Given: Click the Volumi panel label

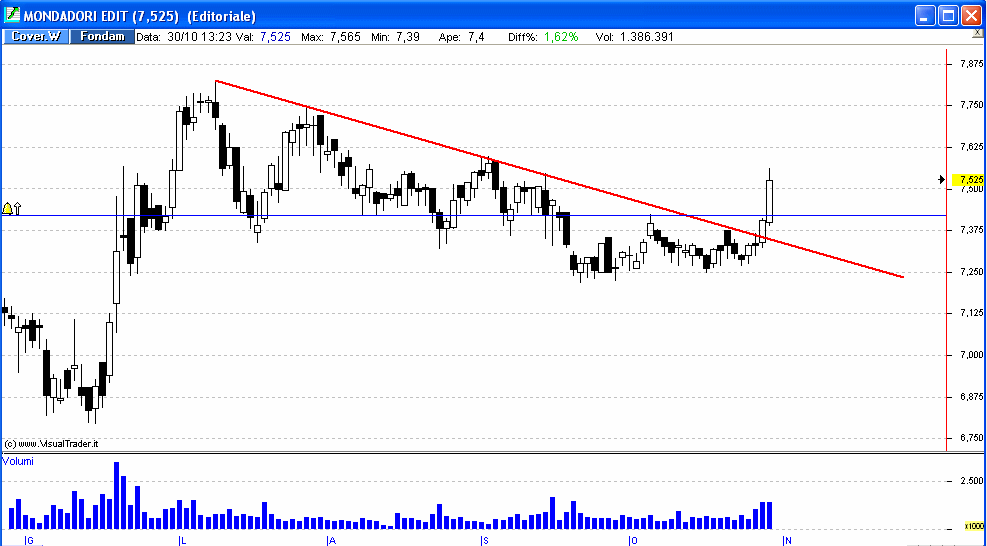Looking at the screenshot, I should (18, 462).
